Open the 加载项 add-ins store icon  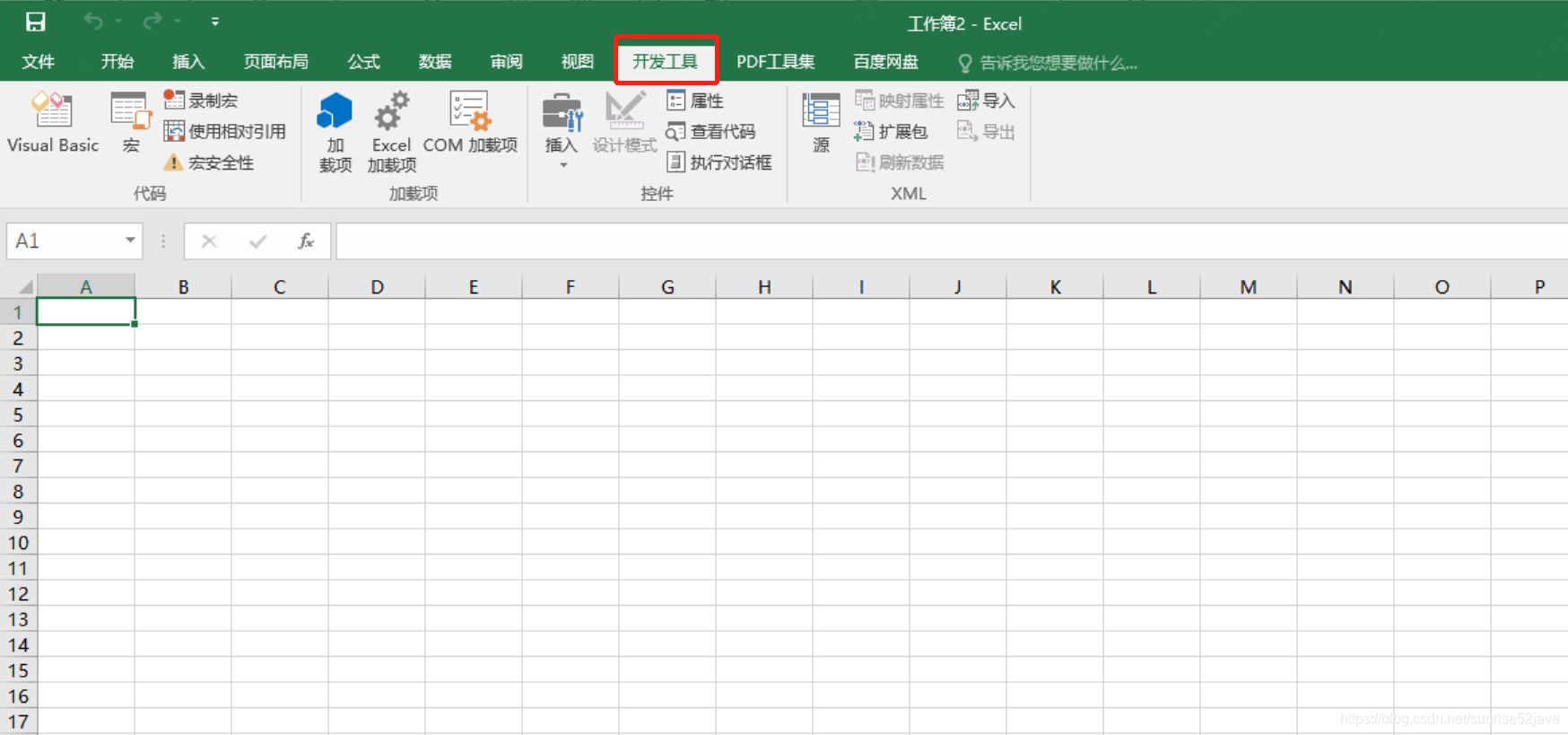(x=335, y=131)
